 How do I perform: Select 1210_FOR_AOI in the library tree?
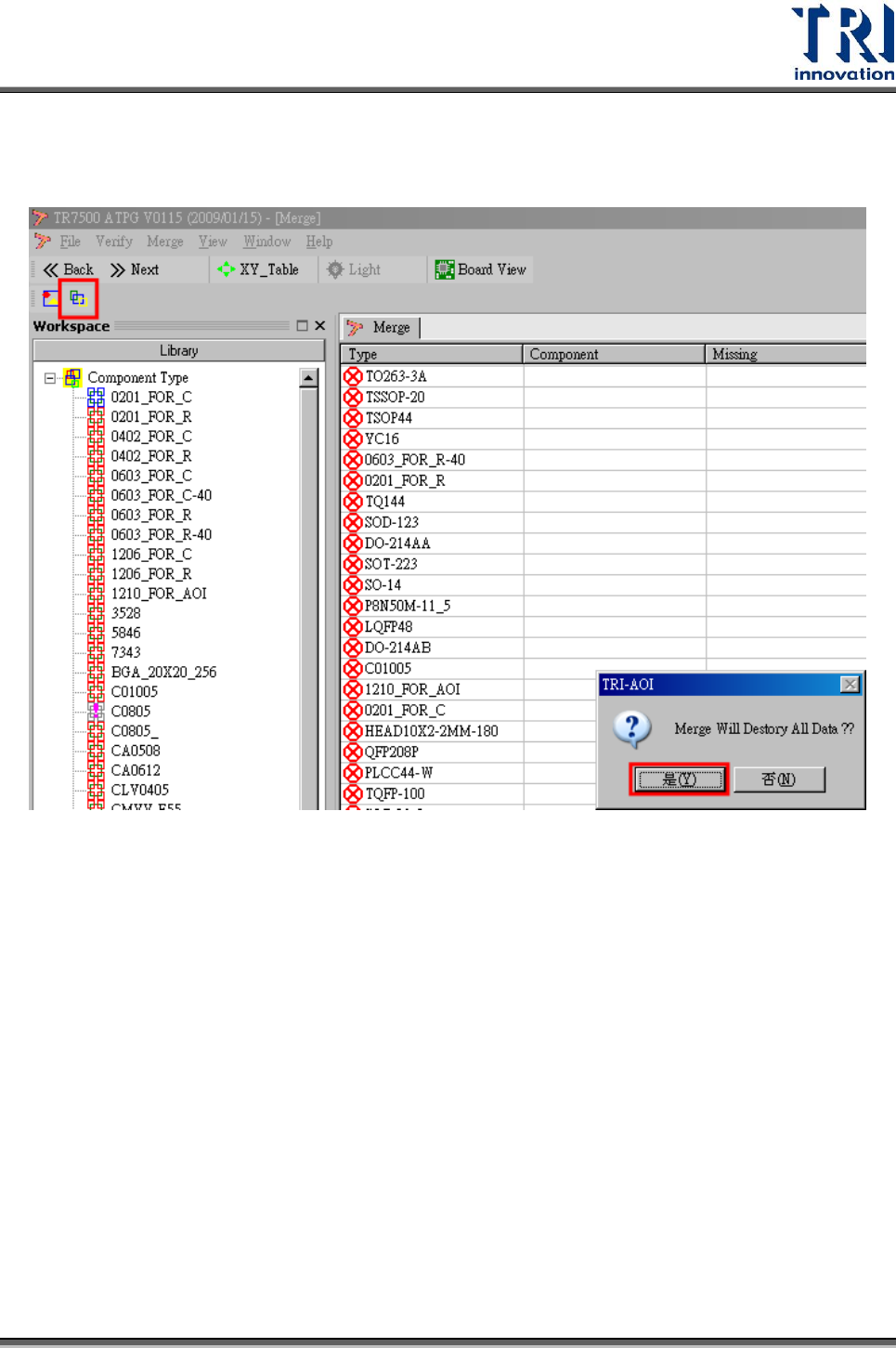(159, 594)
